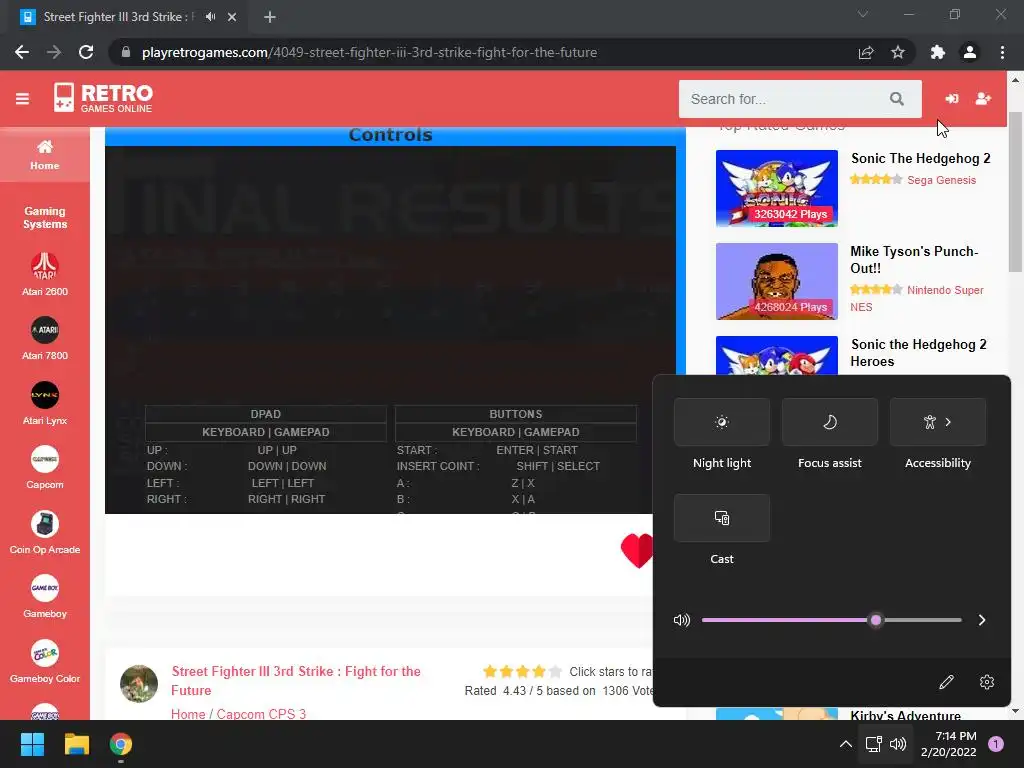Select Coin Op Arcade system icon
This screenshot has height=768, width=1024.
tap(44, 524)
